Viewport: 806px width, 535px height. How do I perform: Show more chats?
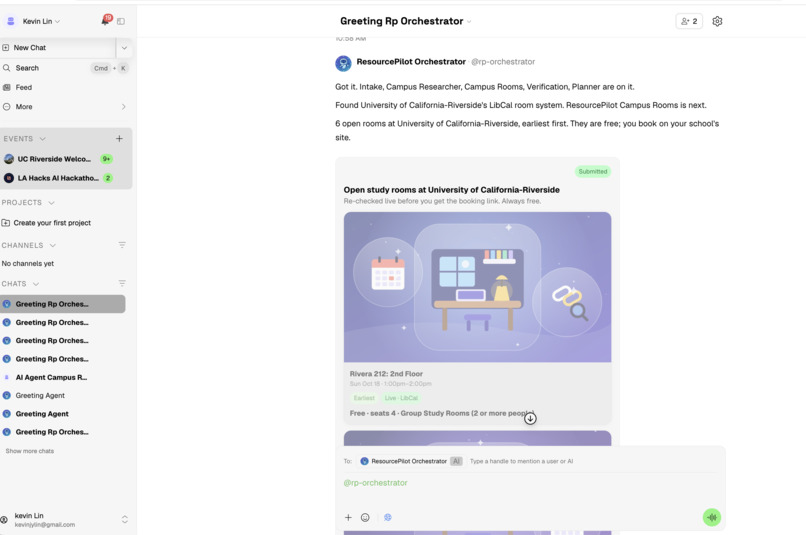point(30,451)
